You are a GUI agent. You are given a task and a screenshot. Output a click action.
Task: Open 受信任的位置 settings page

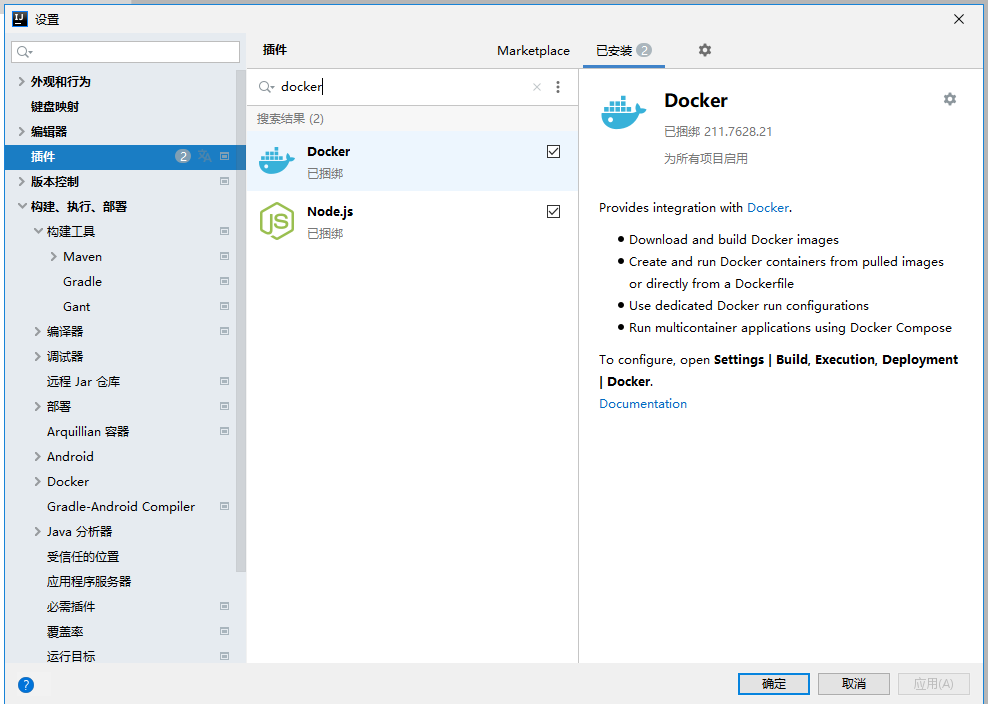pos(83,557)
